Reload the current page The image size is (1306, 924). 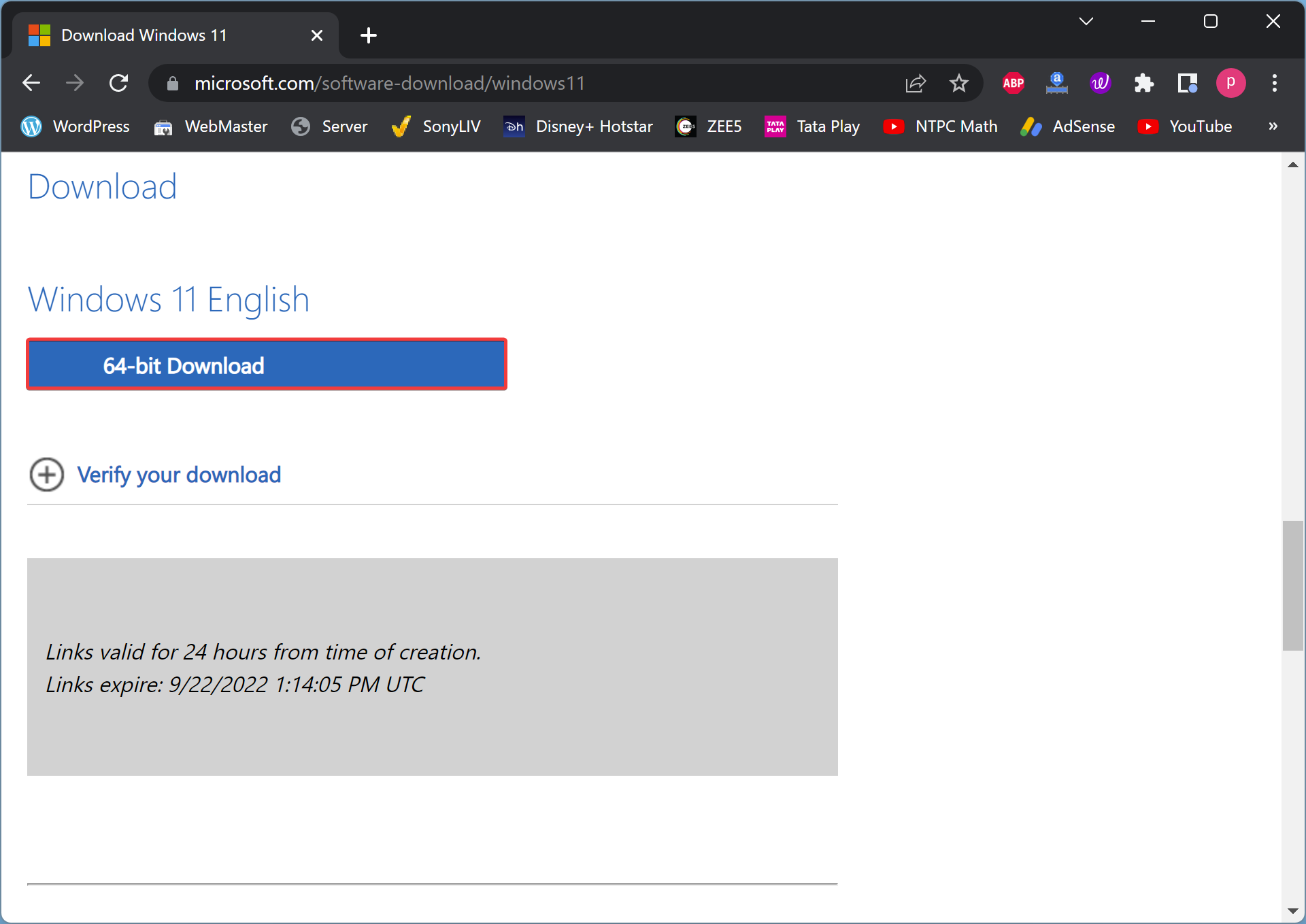pyautogui.click(x=119, y=83)
